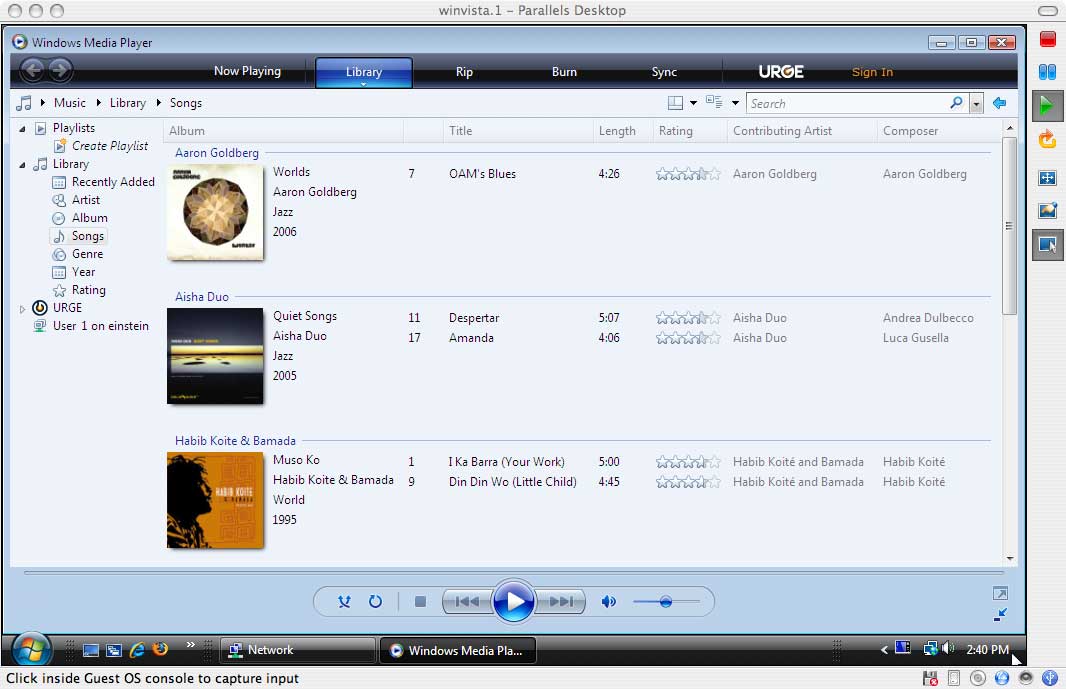The width and height of the screenshot is (1066, 689).
Task: Click the Forward navigation arrow
Action: (60, 70)
